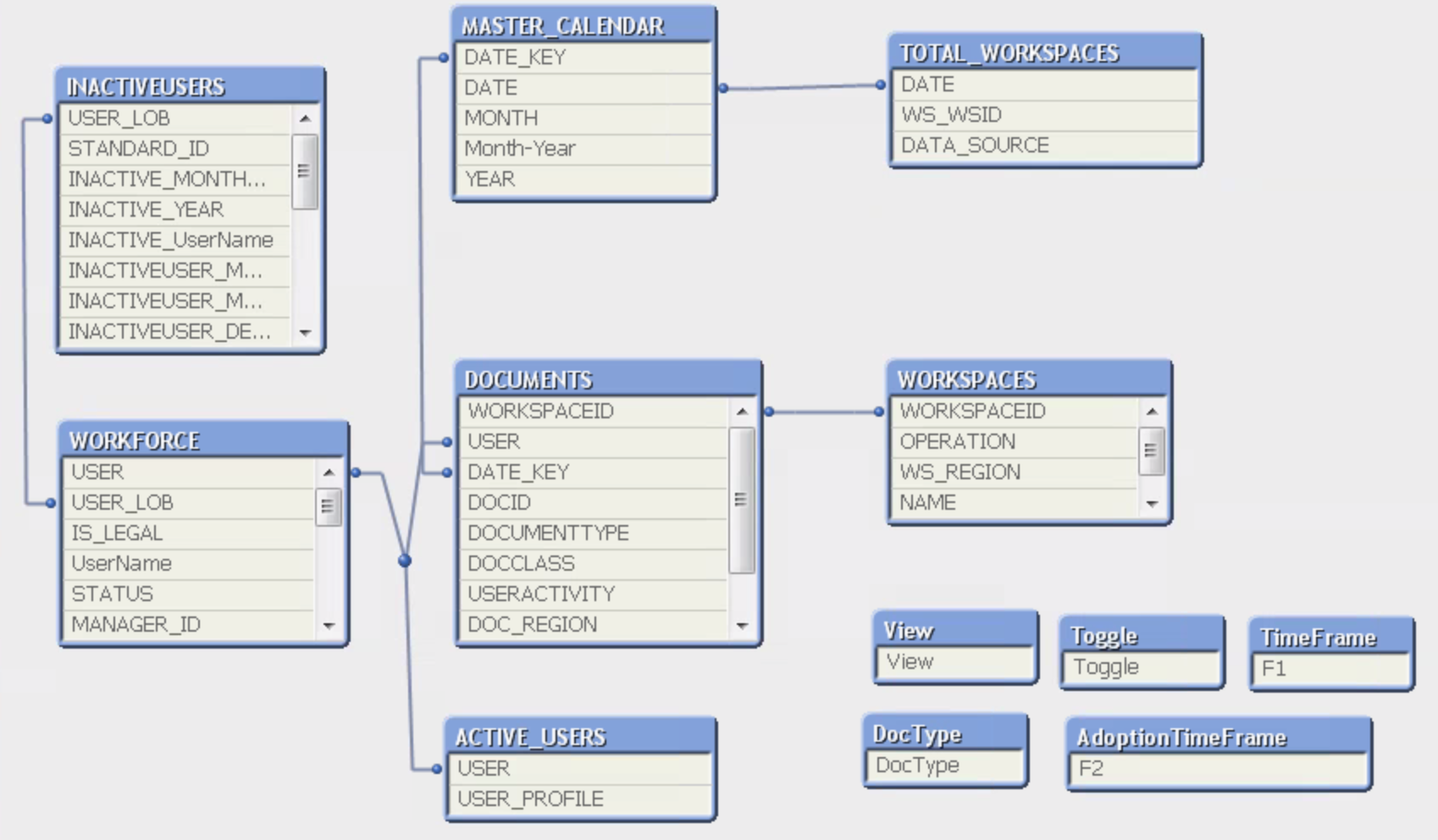The width and height of the screenshot is (1438, 840).
Task: Click the up arrow of WORKFORCE scrollbar
Action: point(329,472)
